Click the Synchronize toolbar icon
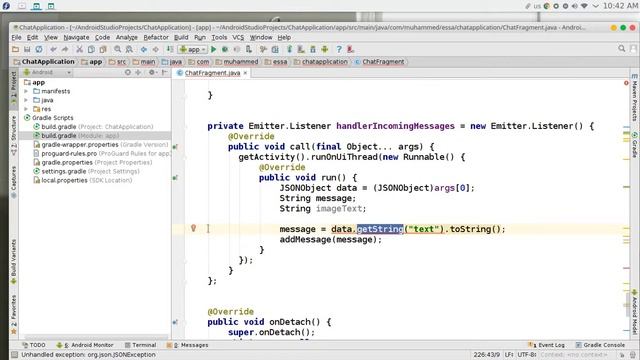The height and width of the screenshot is (360, 640). coord(39,49)
